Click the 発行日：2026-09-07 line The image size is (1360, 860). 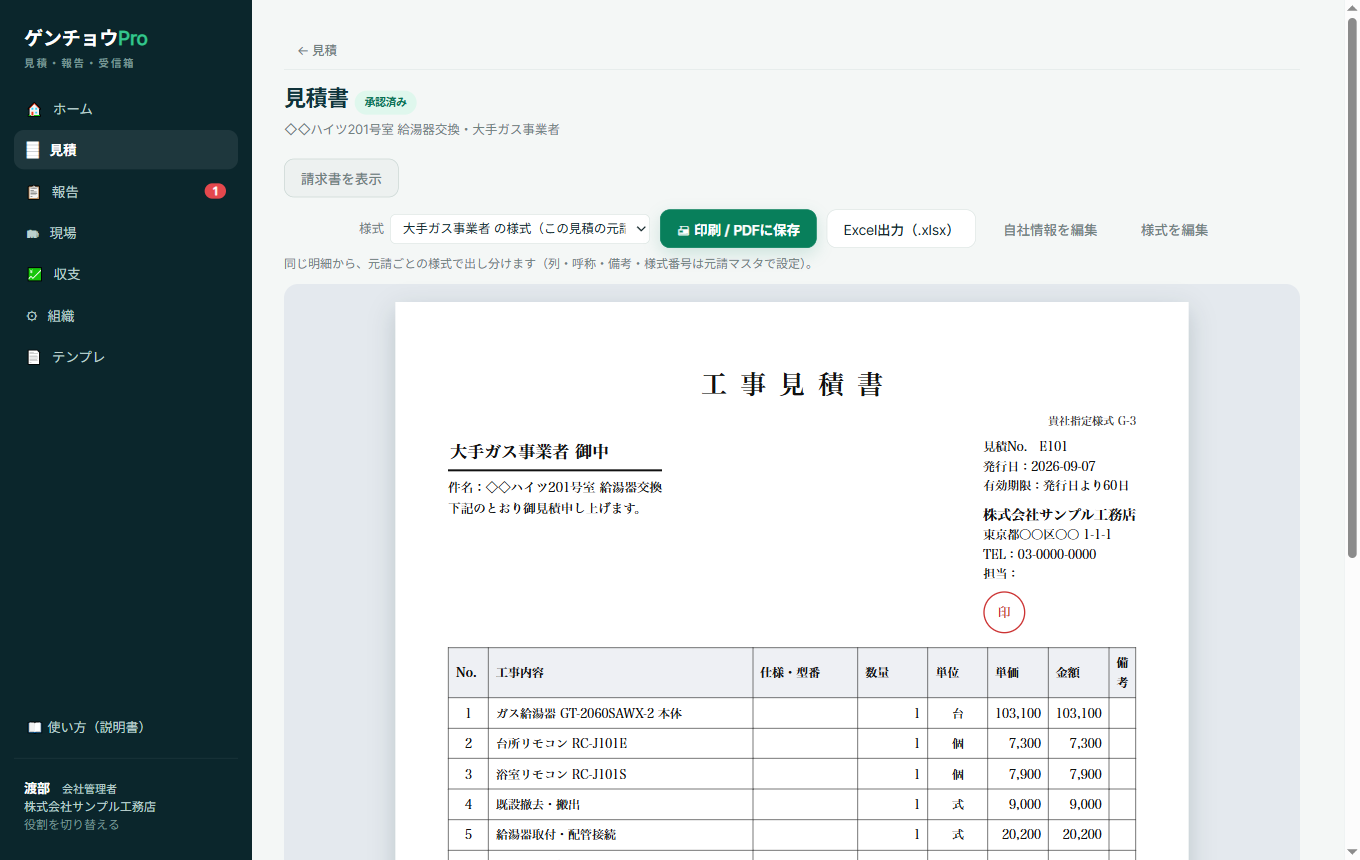pyautogui.click(x=1039, y=466)
